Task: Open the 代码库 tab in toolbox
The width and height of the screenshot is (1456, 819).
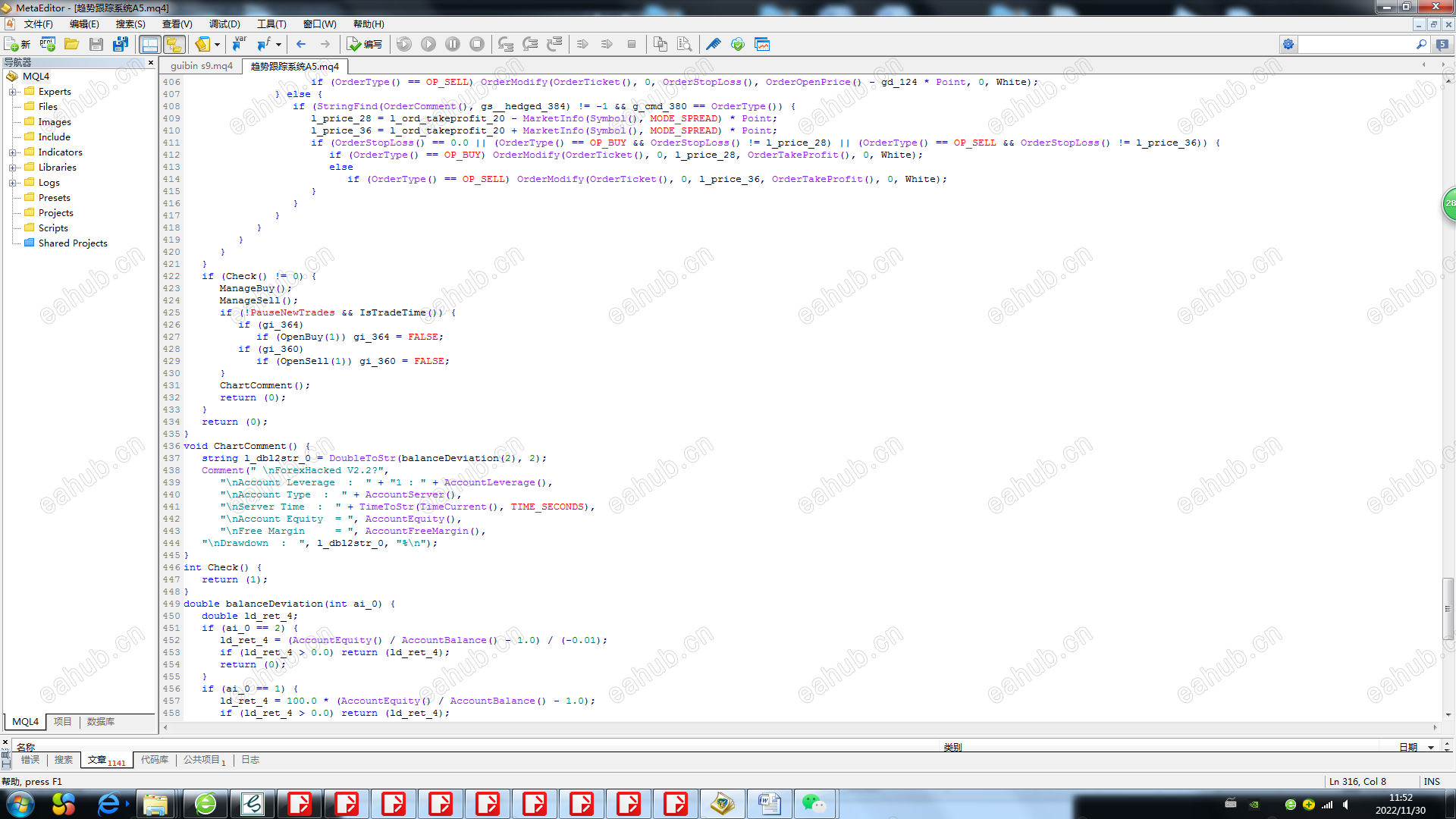Action: click(x=155, y=760)
